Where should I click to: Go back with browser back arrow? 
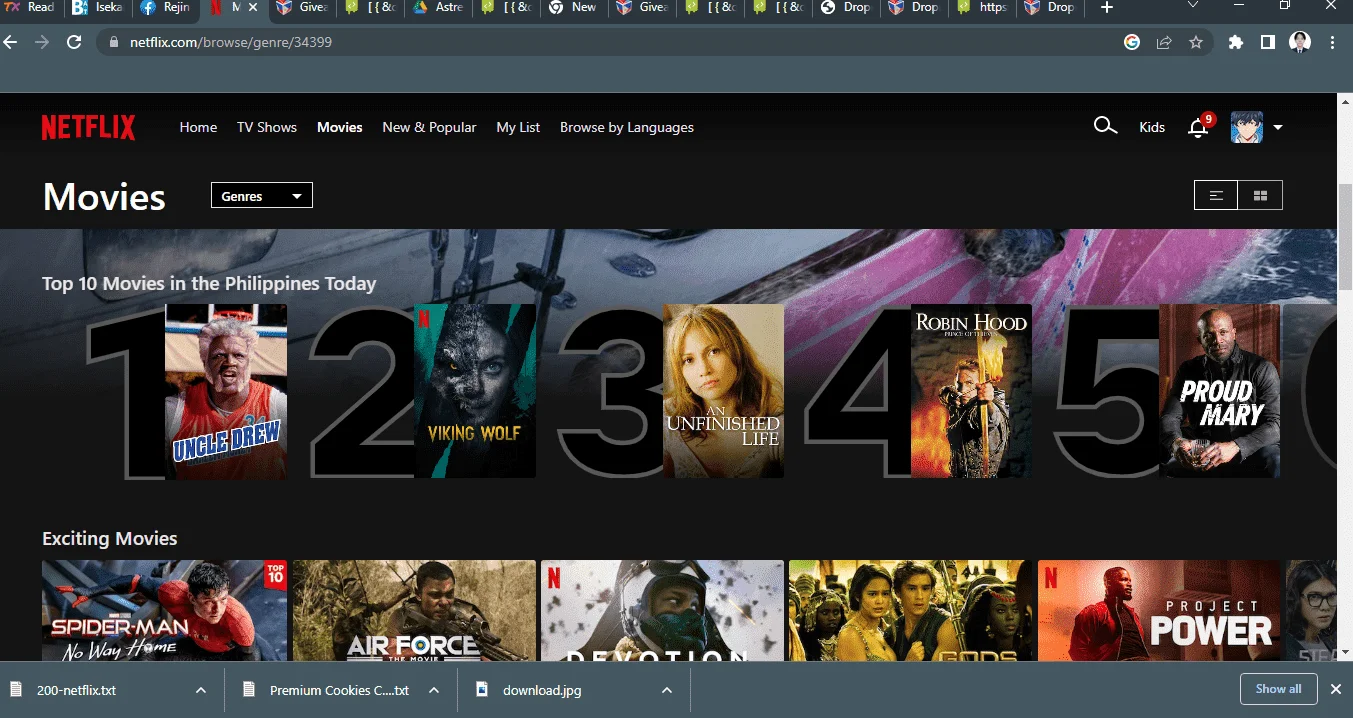11,42
